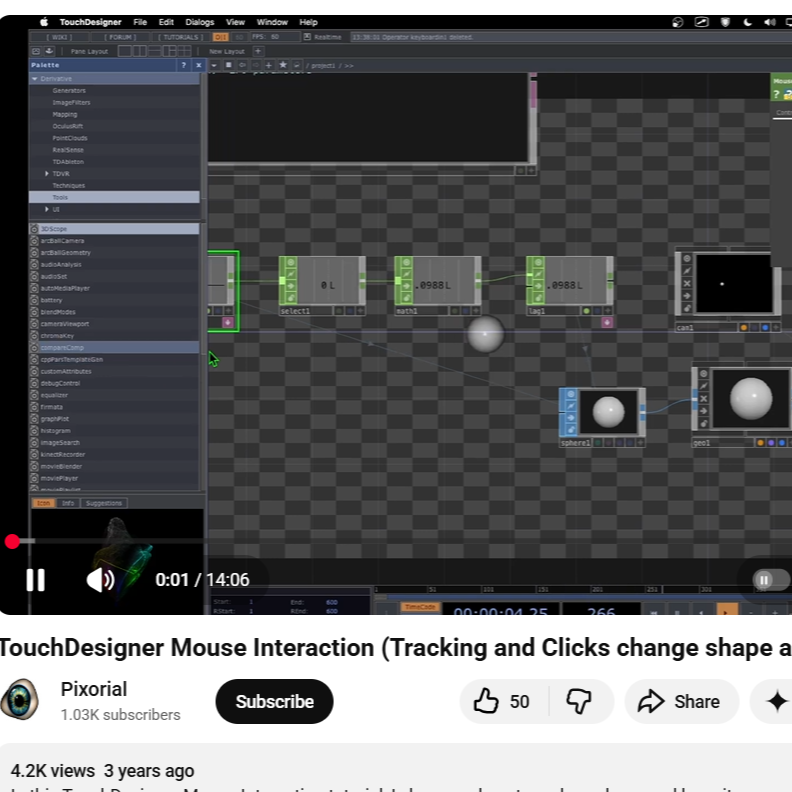Open the TouchDesigner app menu
This screenshot has height=792, width=792.
tap(90, 22)
